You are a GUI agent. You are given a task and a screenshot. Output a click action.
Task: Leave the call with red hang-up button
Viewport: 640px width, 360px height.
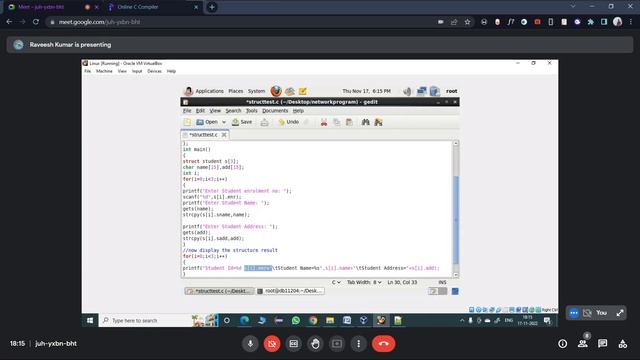click(x=383, y=344)
